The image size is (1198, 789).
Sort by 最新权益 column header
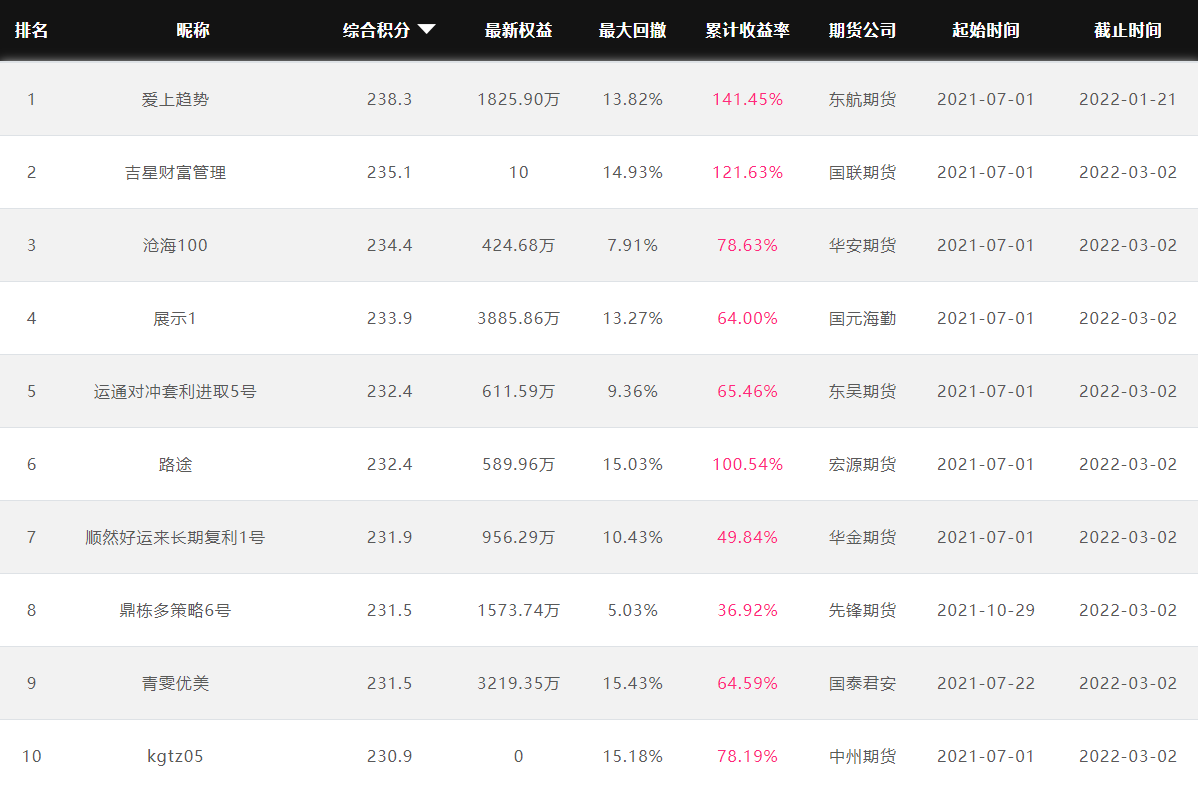click(519, 31)
